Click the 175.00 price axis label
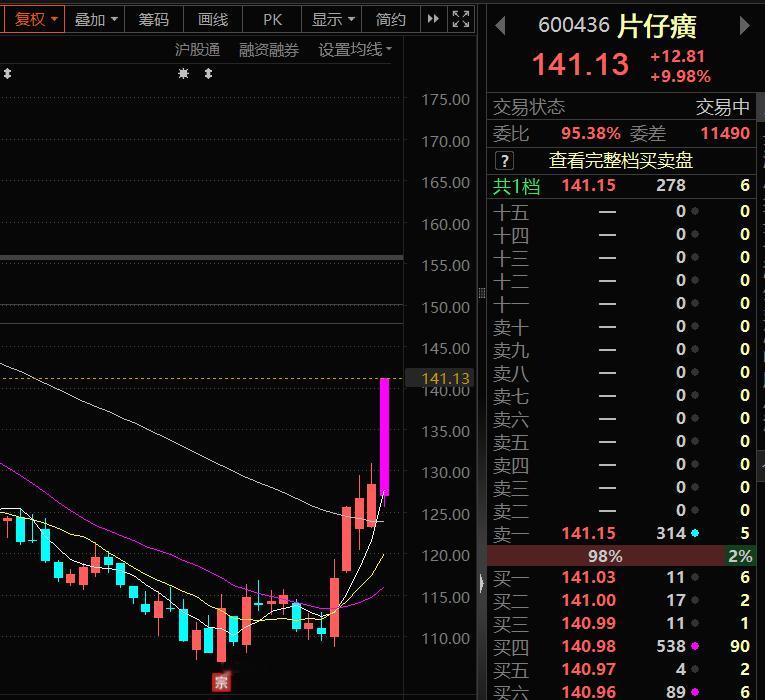This screenshot has width=765, height=700. 445,100
